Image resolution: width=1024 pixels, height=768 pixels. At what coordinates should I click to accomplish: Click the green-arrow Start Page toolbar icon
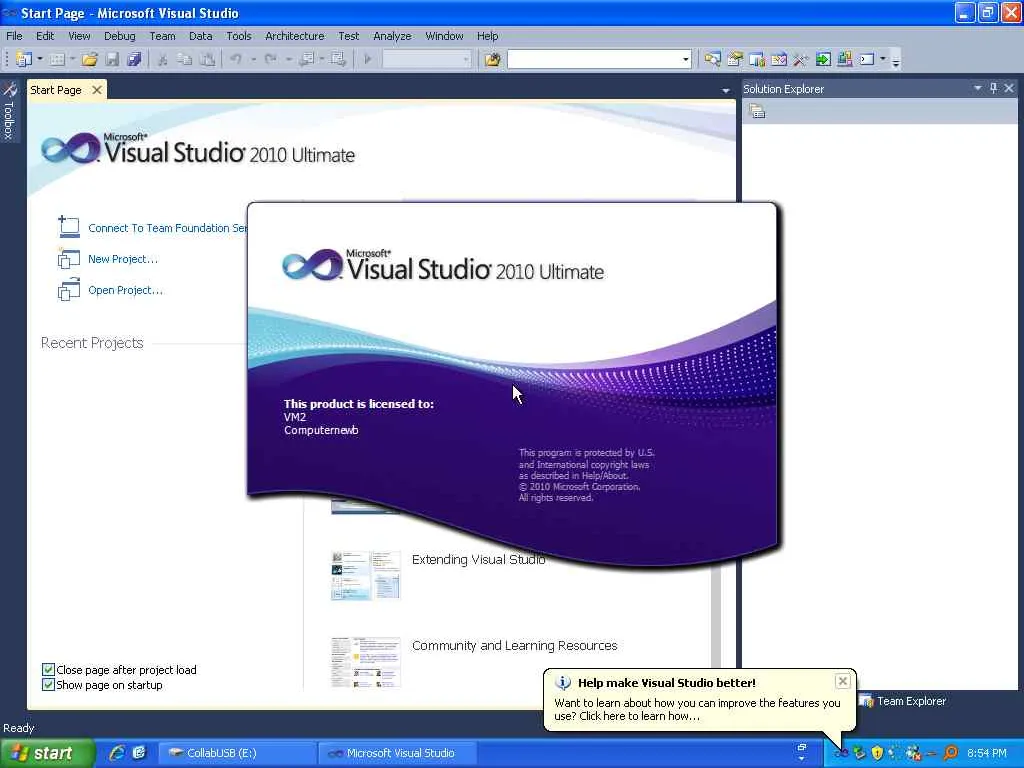click(823, 59)
